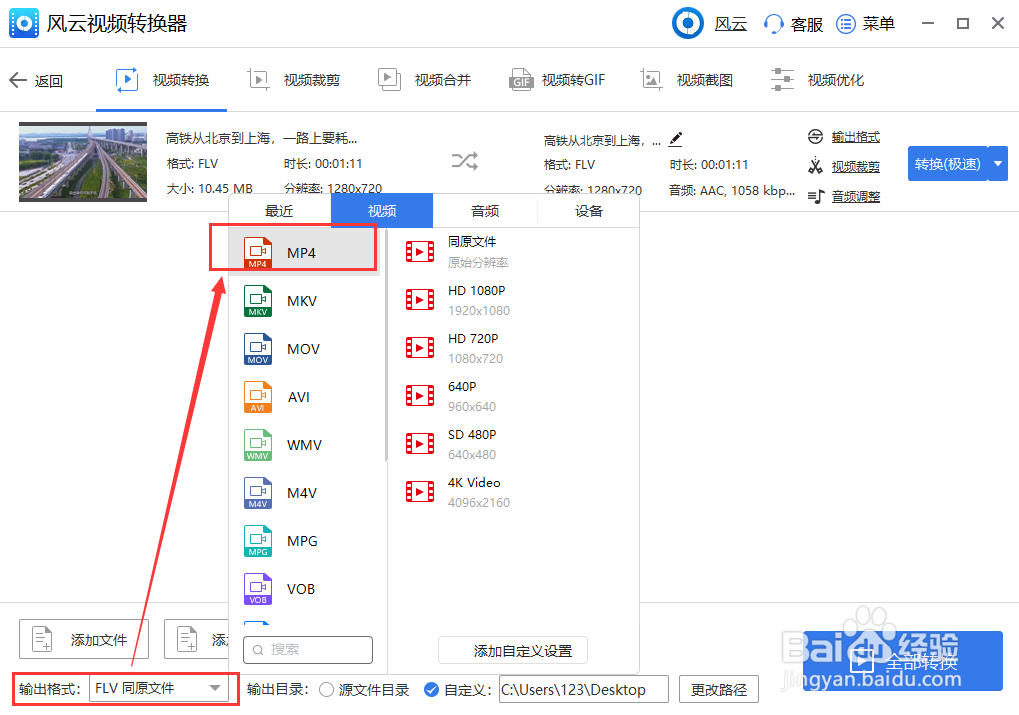This screenshot has height=715, width=1019.
Task: Click the output path field C:\Users\123\Desktop
Action: click(x=584, y=690)
